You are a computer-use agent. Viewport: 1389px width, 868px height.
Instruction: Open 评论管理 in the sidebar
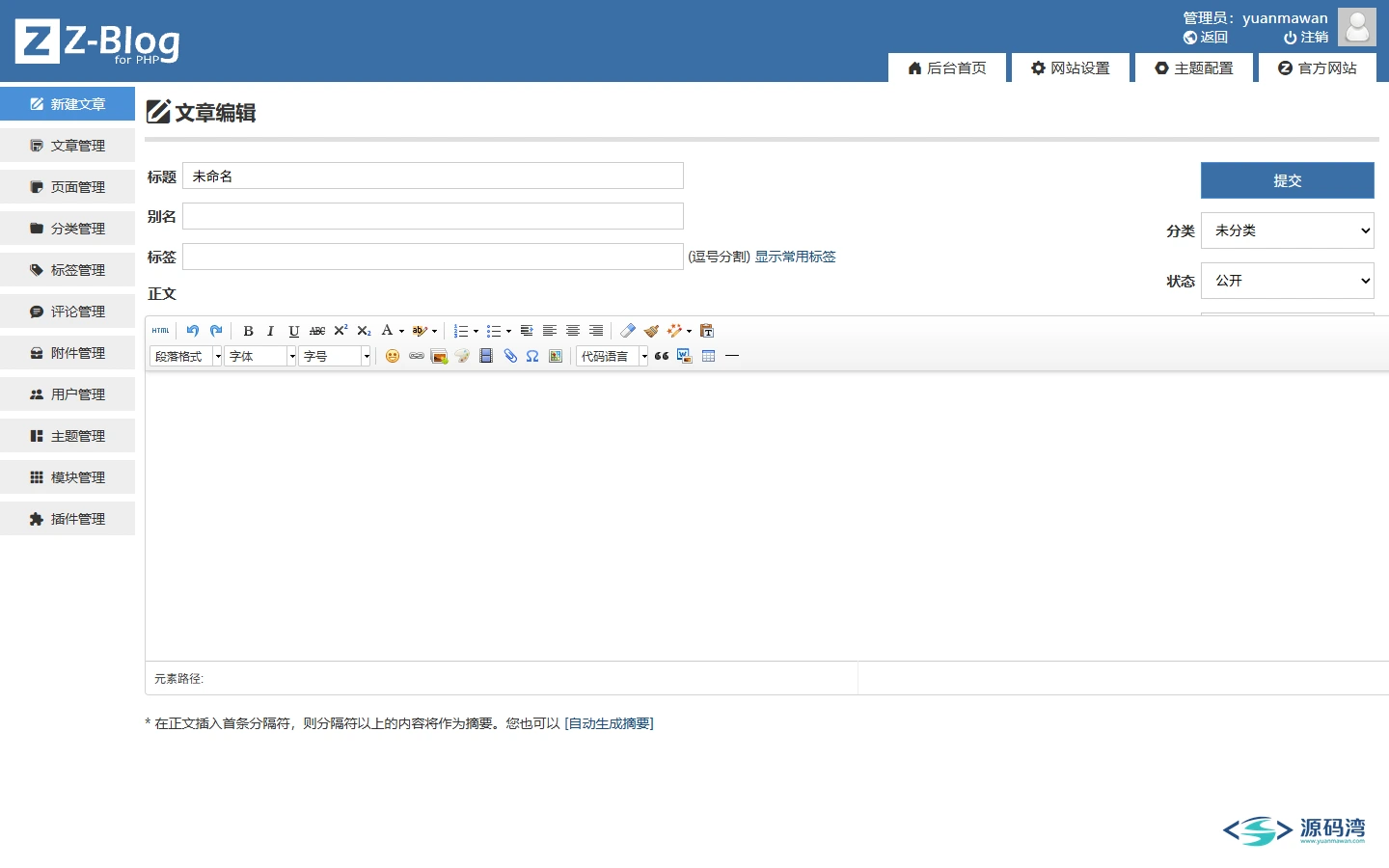[x=68, y=312]
